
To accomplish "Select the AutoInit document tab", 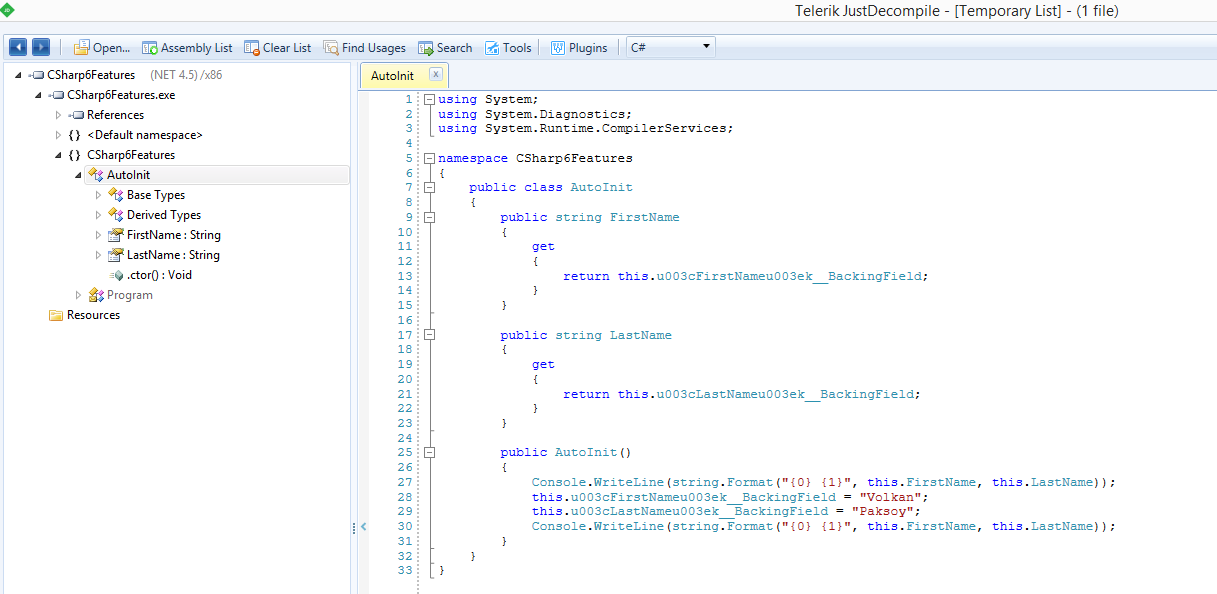I will (392, 74).
